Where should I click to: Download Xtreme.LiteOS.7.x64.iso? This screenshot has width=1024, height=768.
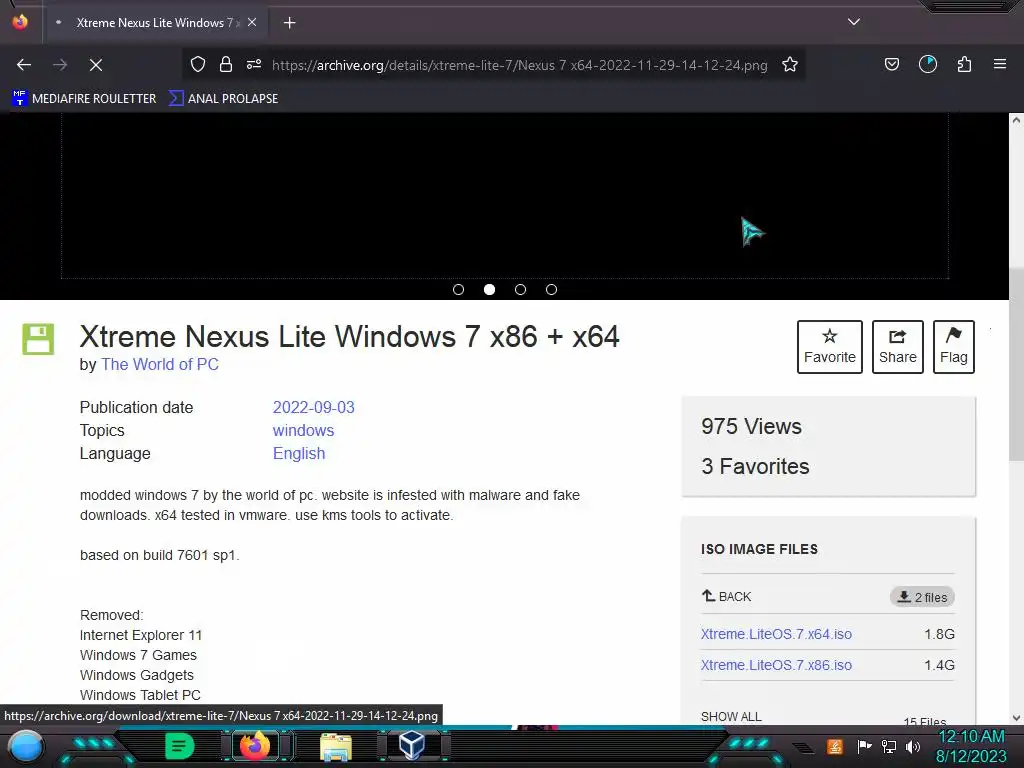[x=776, y=634]
